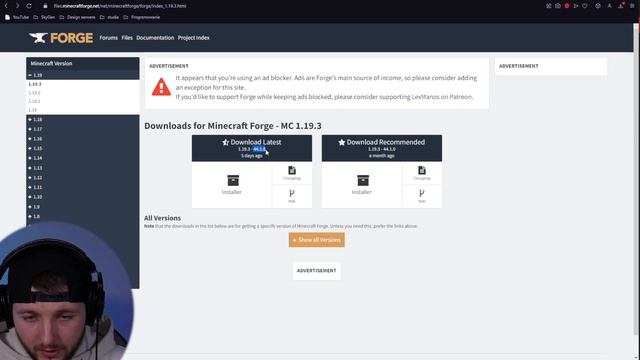The height and width of the screenshot is (360, 640).
Task: Select version 1.19.1 in the sidebar
Action: pyautogui.click(x=34, y=101)
